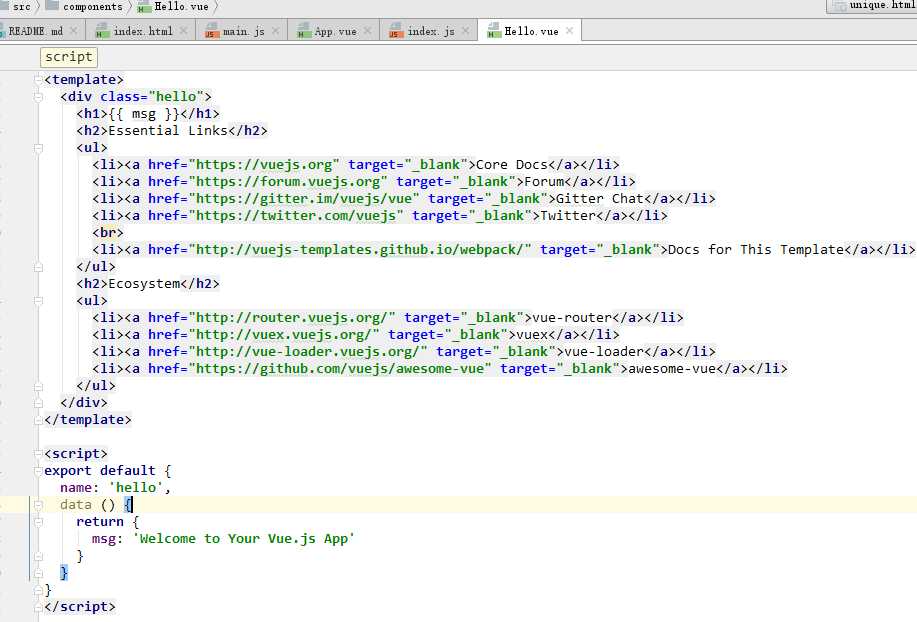Click the App.vue tab file icon

[304, 30]
